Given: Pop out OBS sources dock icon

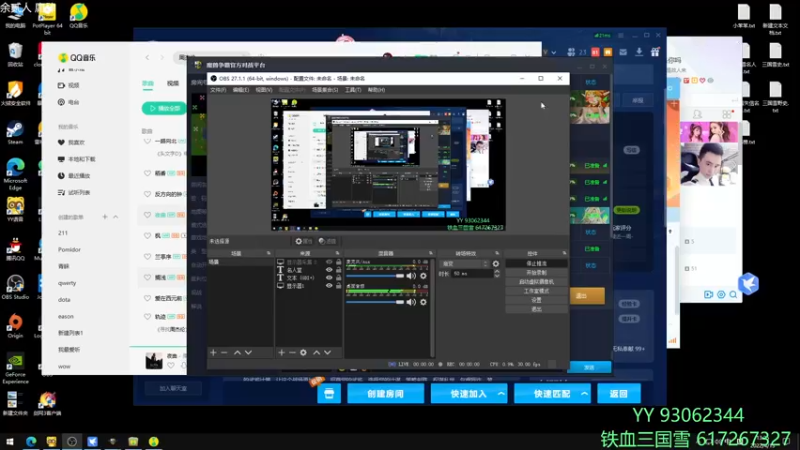Looking at the screenshot, I should 337,253.
